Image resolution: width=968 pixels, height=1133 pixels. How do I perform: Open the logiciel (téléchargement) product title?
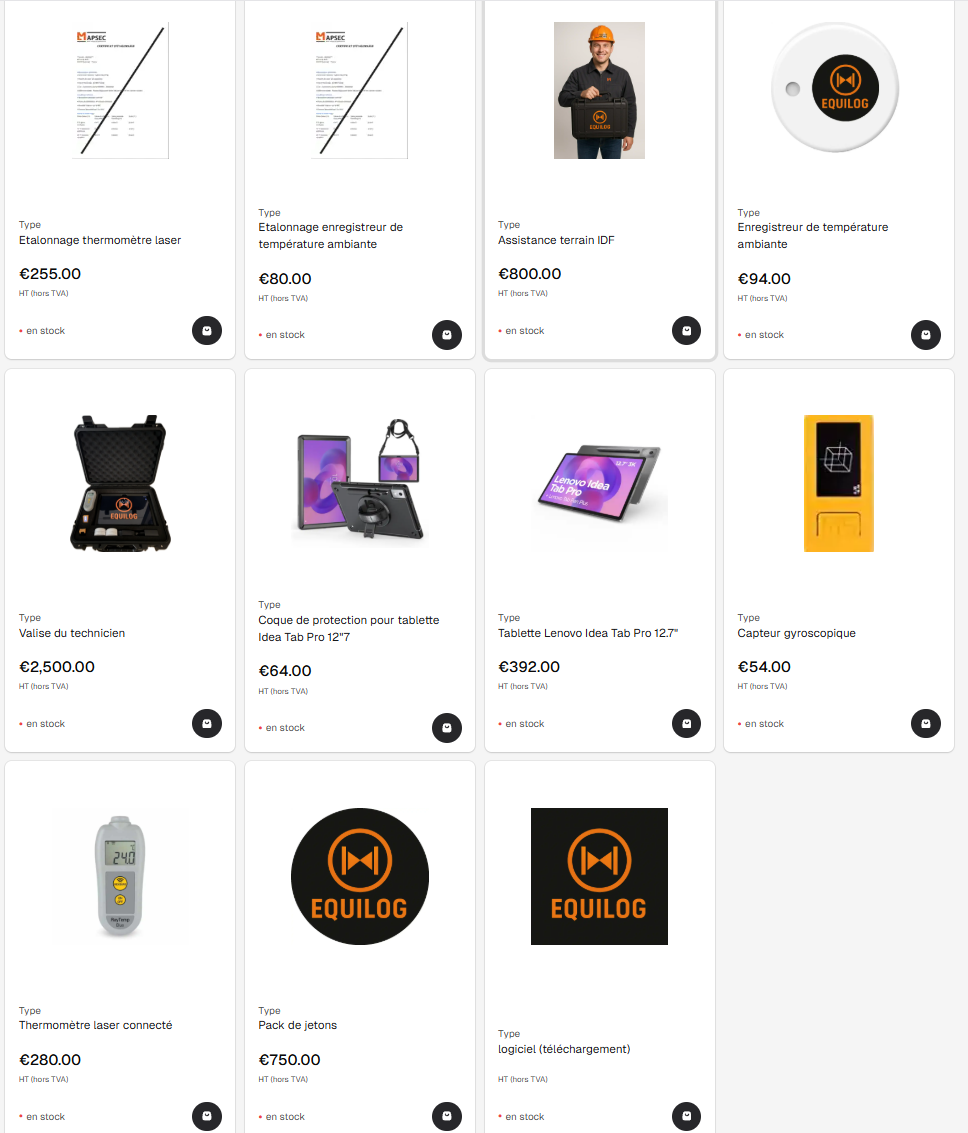564,1049
